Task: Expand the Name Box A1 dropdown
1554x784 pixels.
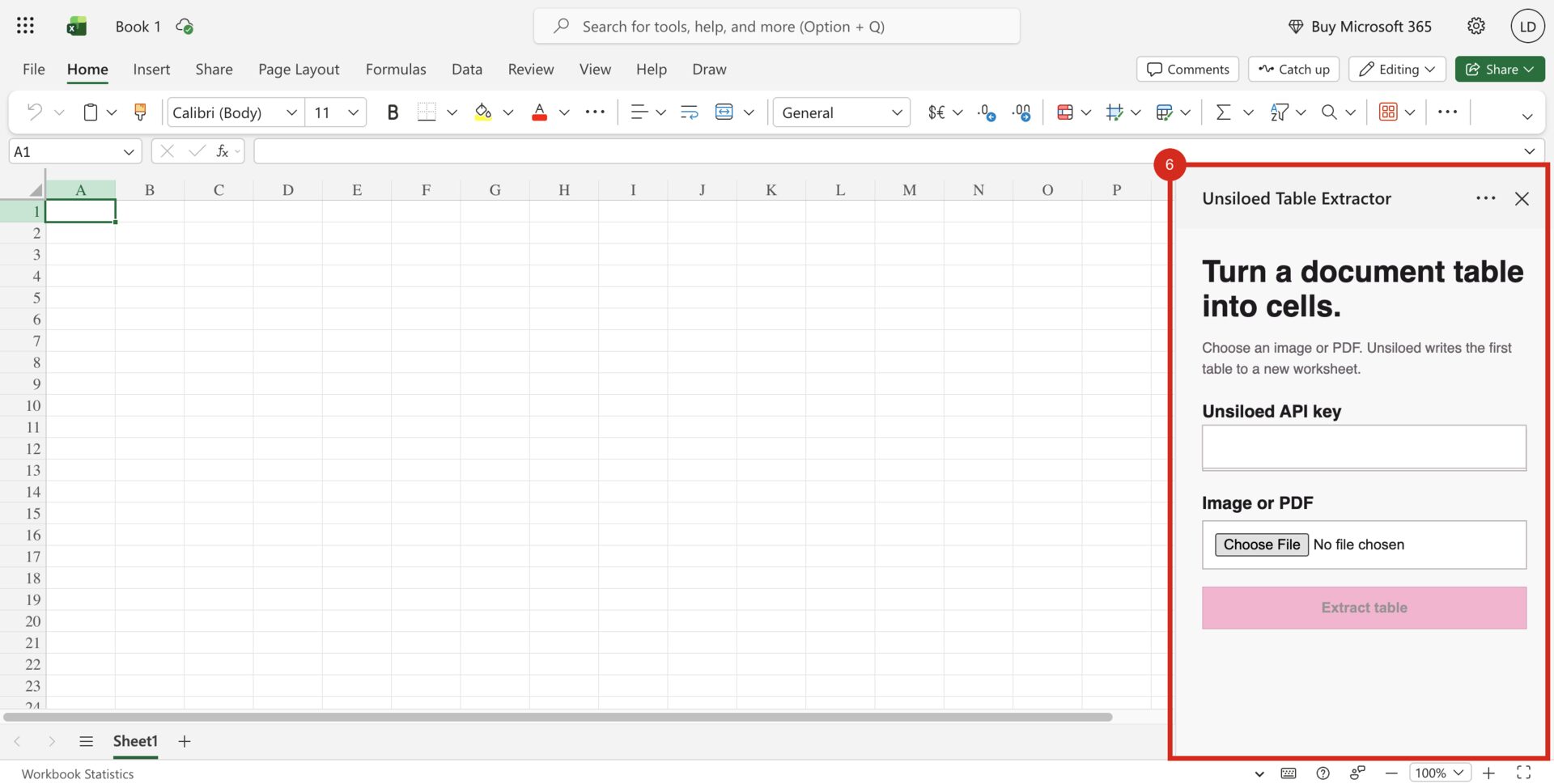Action: point(129,151)
